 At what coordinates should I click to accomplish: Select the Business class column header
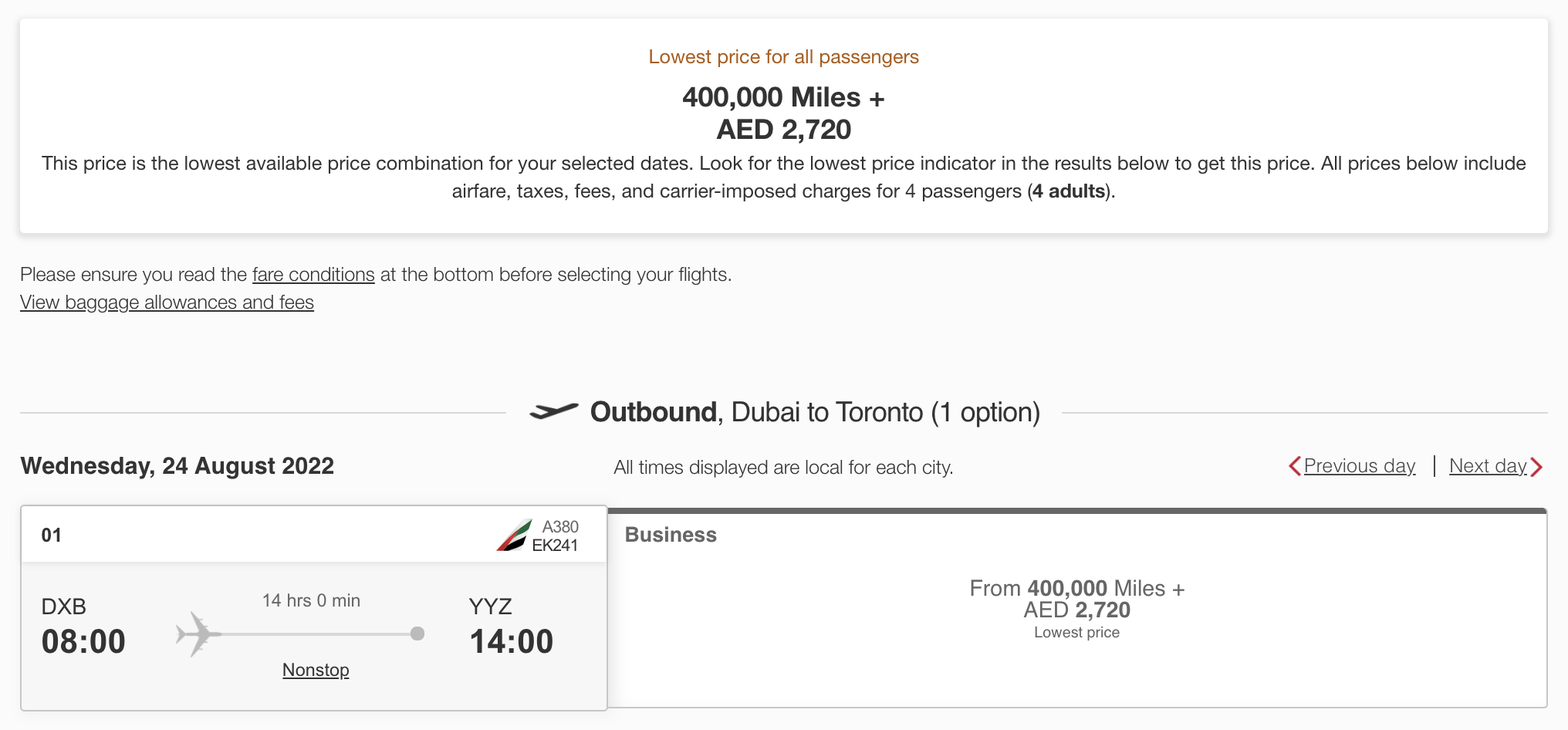tap(671, 535)
